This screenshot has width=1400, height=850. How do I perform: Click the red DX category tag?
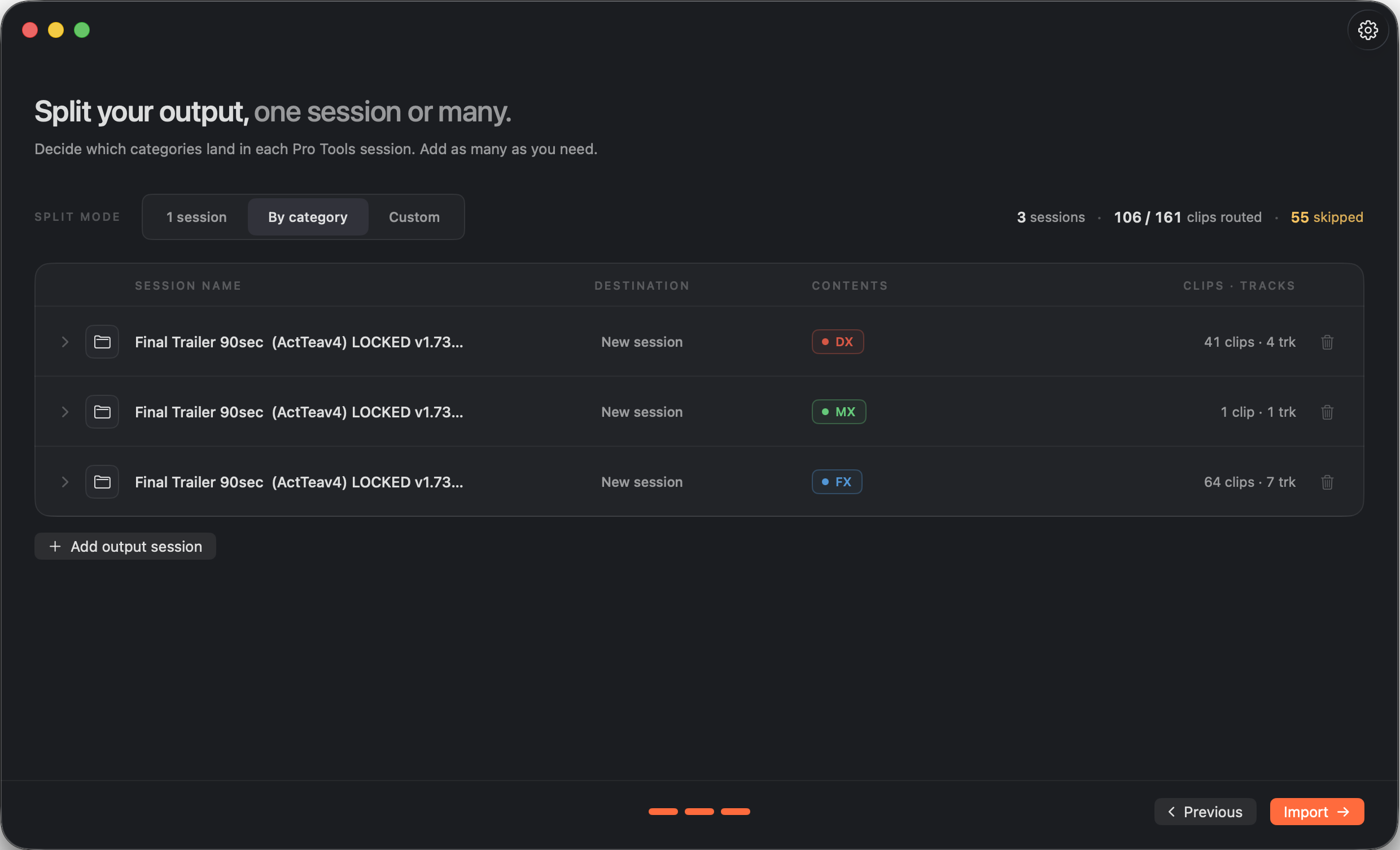[x=838, y=342]
